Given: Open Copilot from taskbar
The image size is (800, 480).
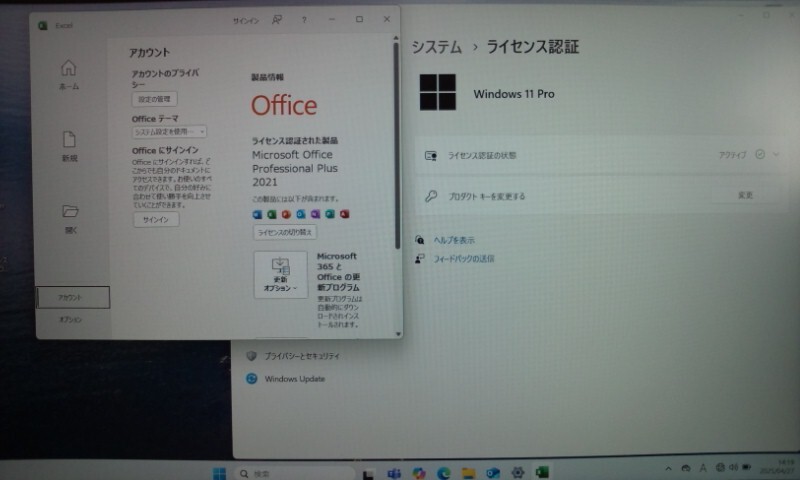Looking at the screenshot, I should [x=419, y=473].
